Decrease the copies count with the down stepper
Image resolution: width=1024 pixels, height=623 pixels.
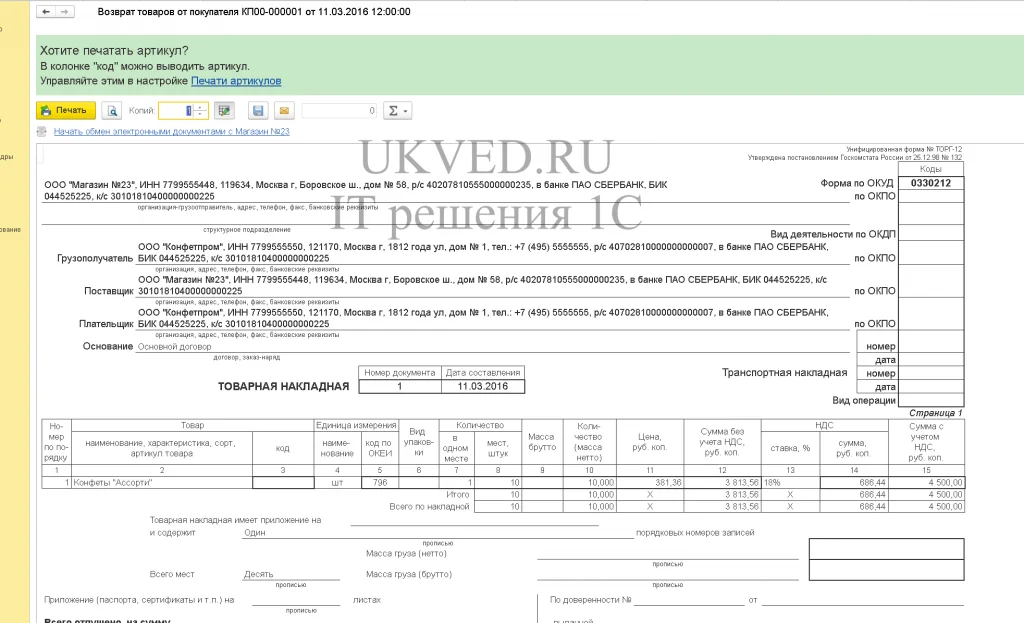(x=200, y=114)
